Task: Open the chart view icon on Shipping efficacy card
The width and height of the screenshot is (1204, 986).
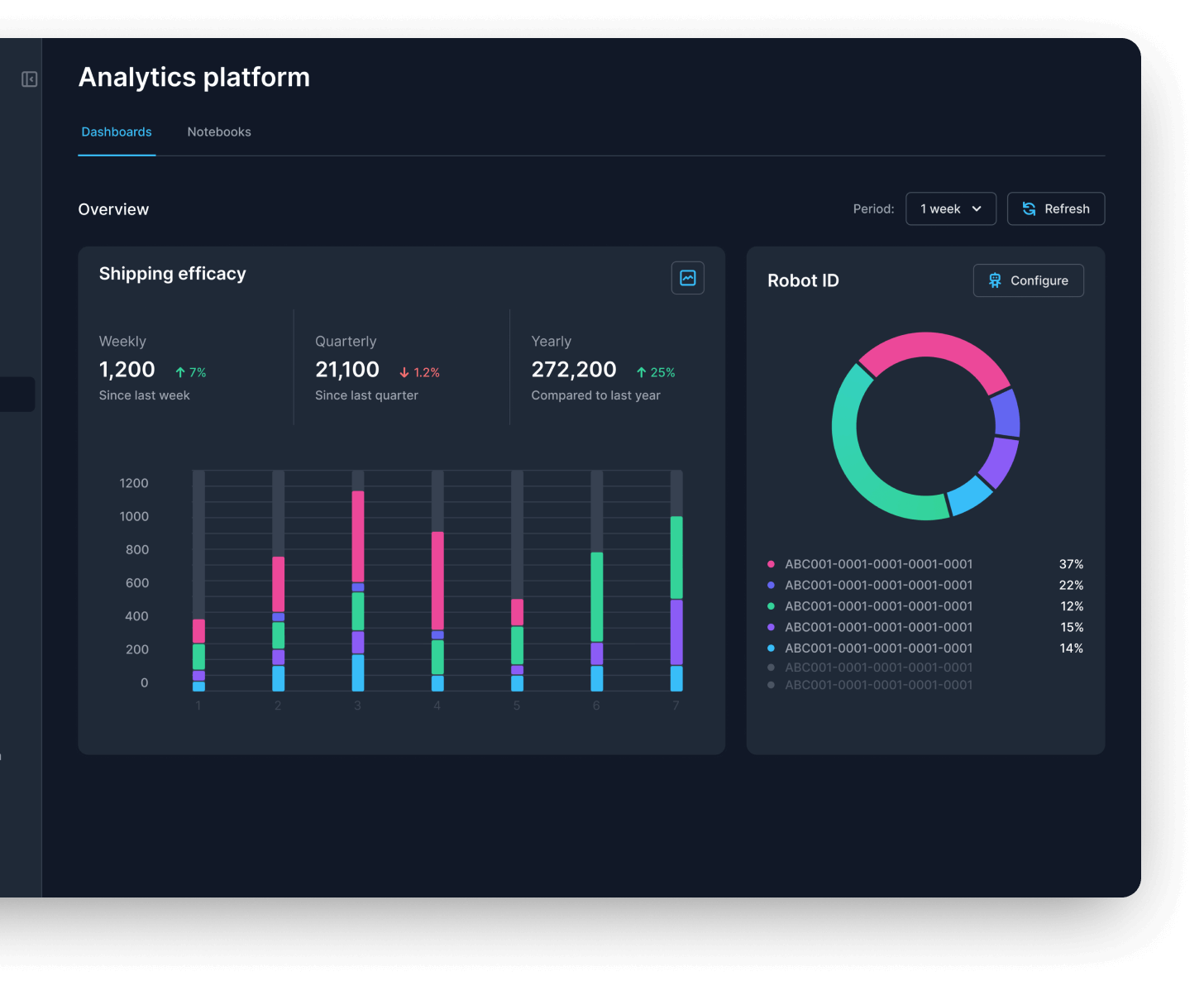Action: point(687,278)
